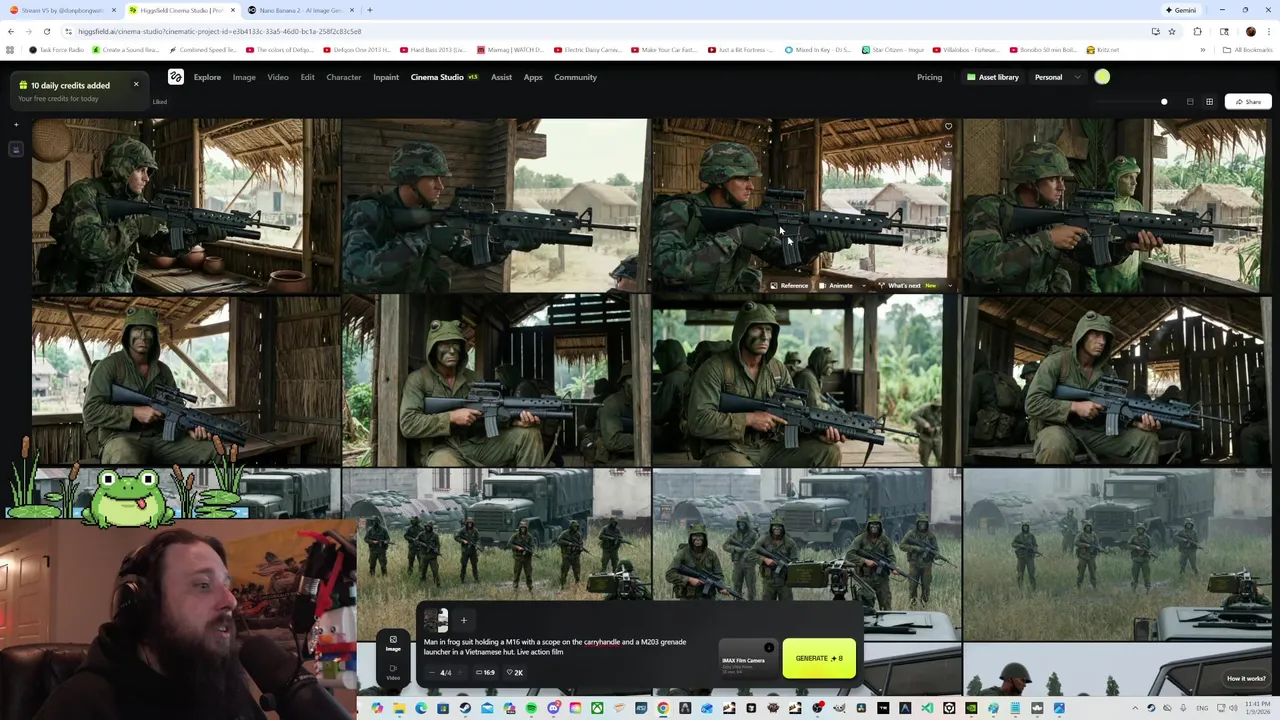Open more options on hovered image

tap(948, 161)
